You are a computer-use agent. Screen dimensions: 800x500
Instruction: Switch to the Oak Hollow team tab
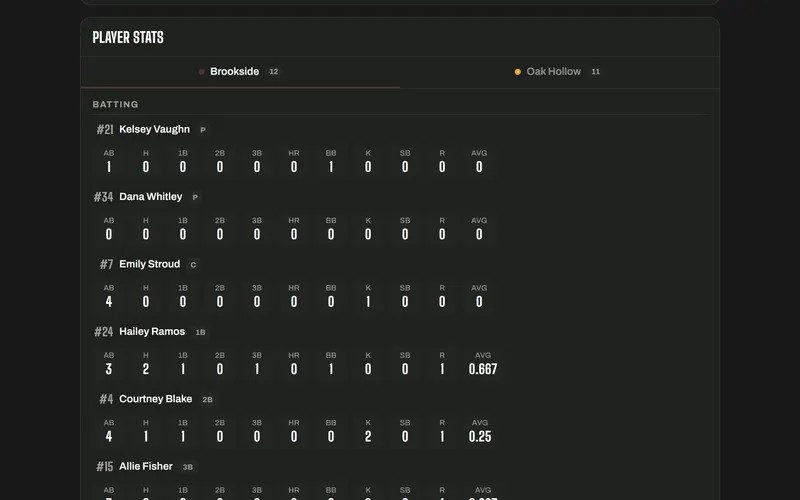tap(560, 72)
